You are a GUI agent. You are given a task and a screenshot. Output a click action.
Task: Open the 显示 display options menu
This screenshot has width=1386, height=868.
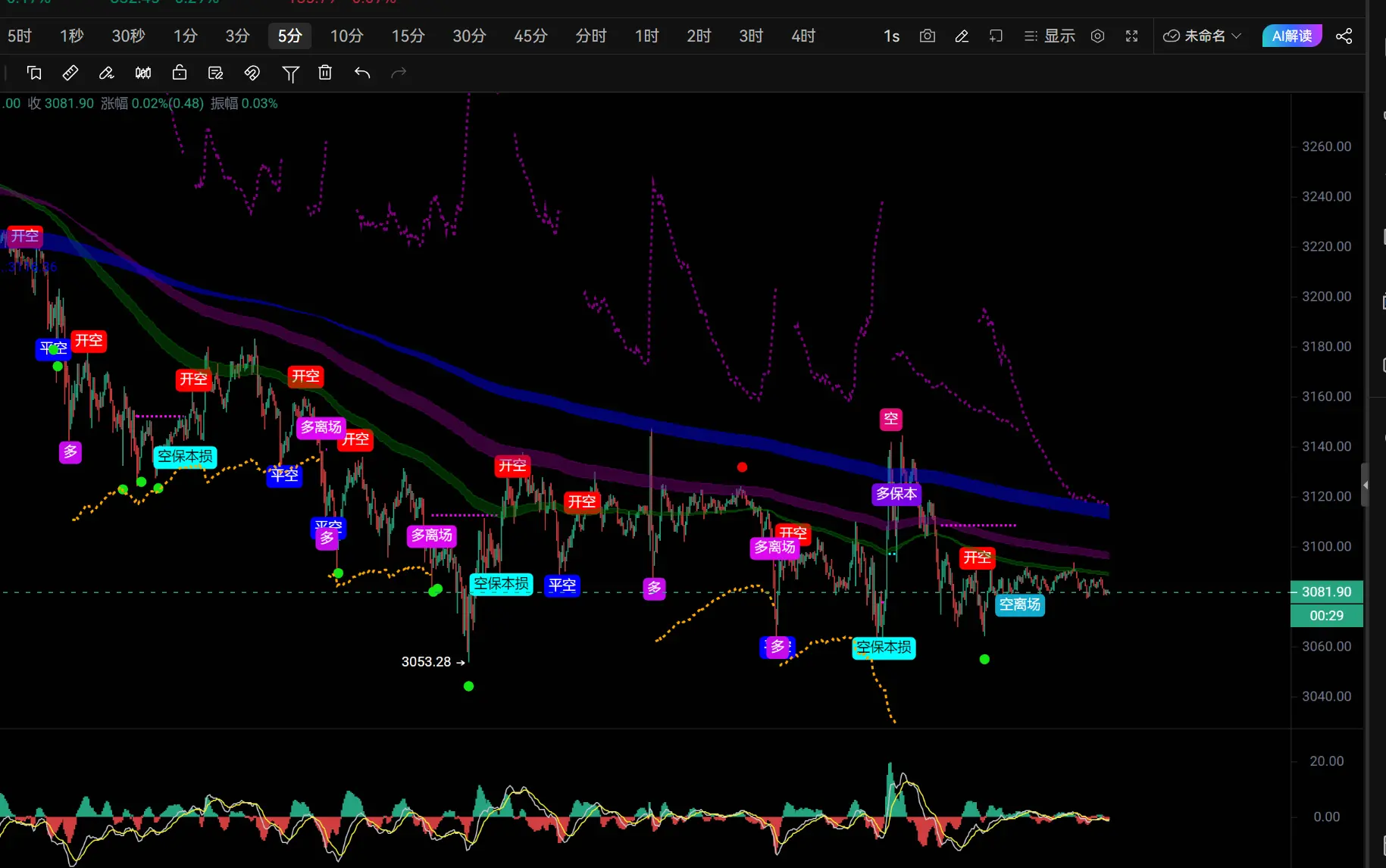(x=1050, y=36)
